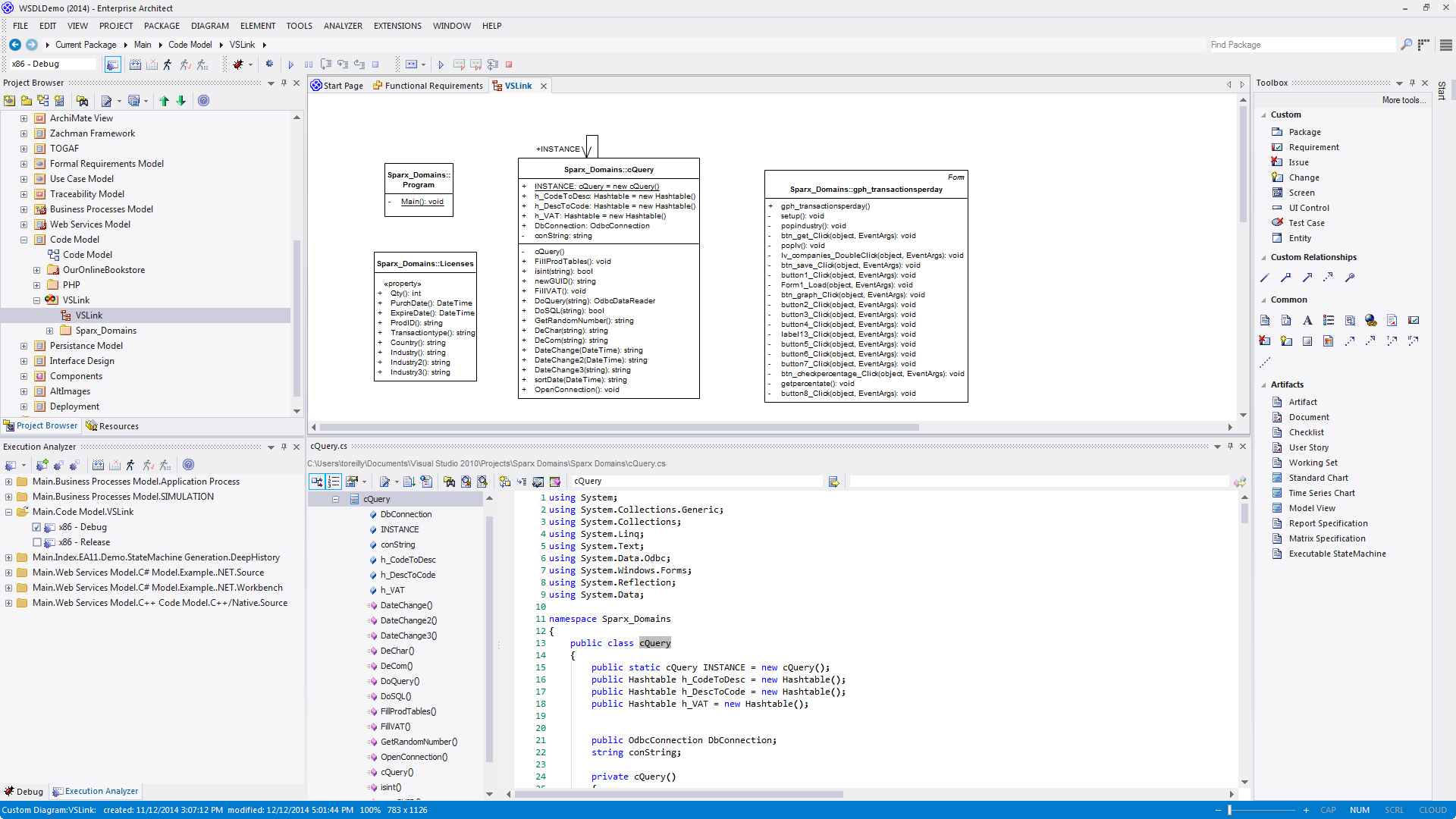Switch to the Resources tab

112,426
